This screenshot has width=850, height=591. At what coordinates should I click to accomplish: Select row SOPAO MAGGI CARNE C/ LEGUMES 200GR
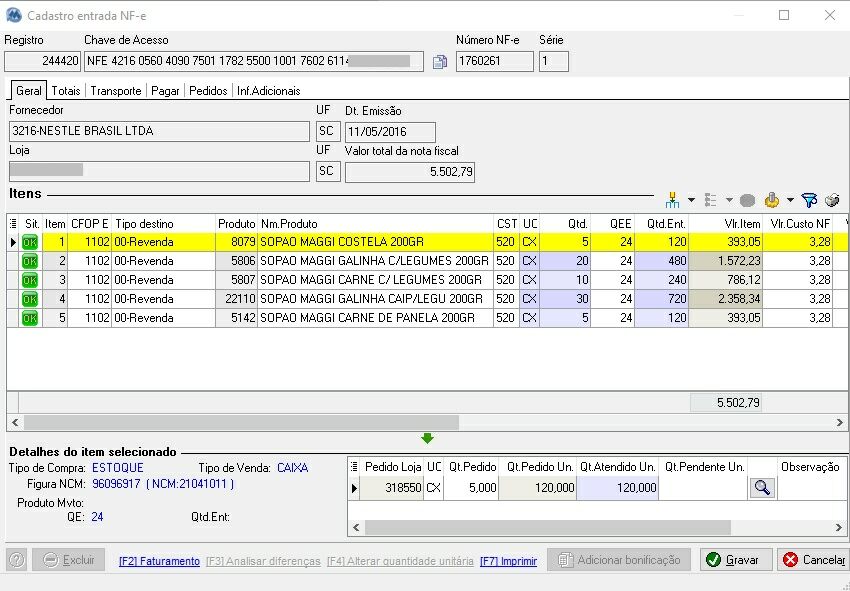click(x=427, y=280)
